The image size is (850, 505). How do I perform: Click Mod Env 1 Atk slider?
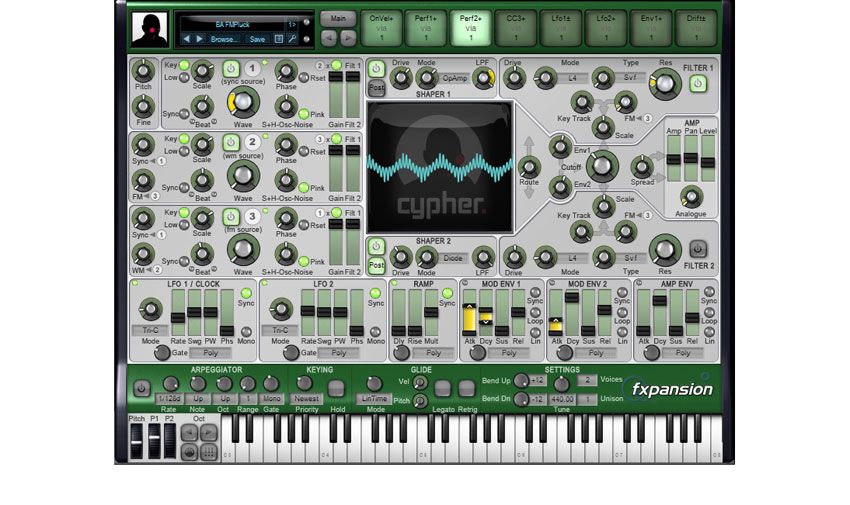[x=469, y=313]
